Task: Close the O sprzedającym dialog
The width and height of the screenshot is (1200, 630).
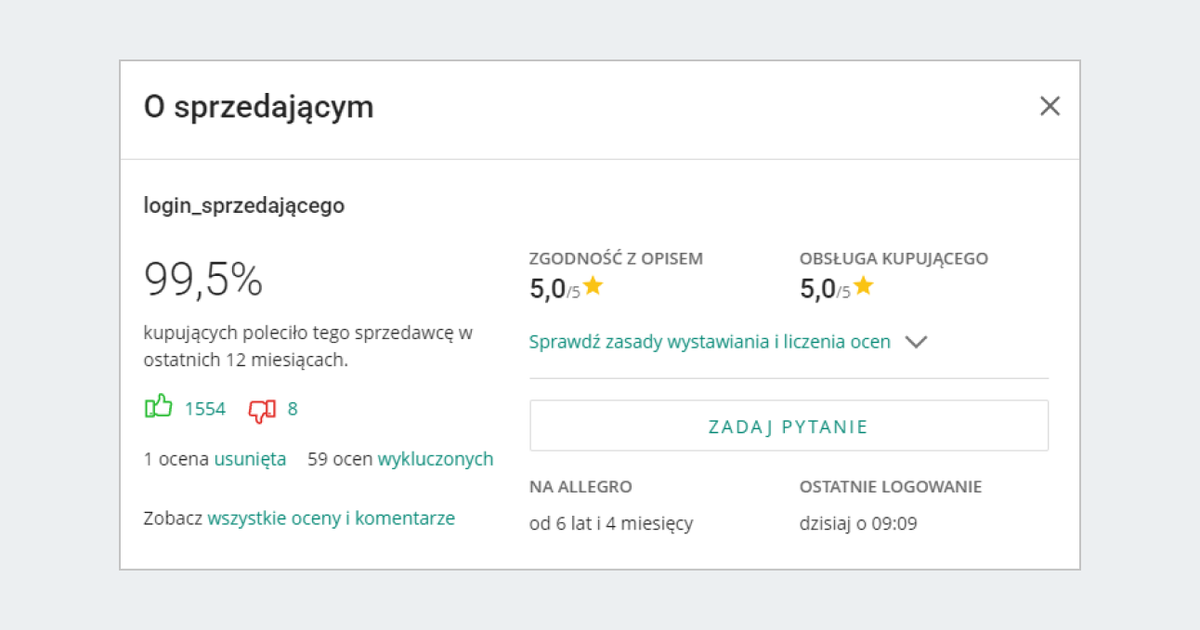Action: click(x=1050, y=106)
